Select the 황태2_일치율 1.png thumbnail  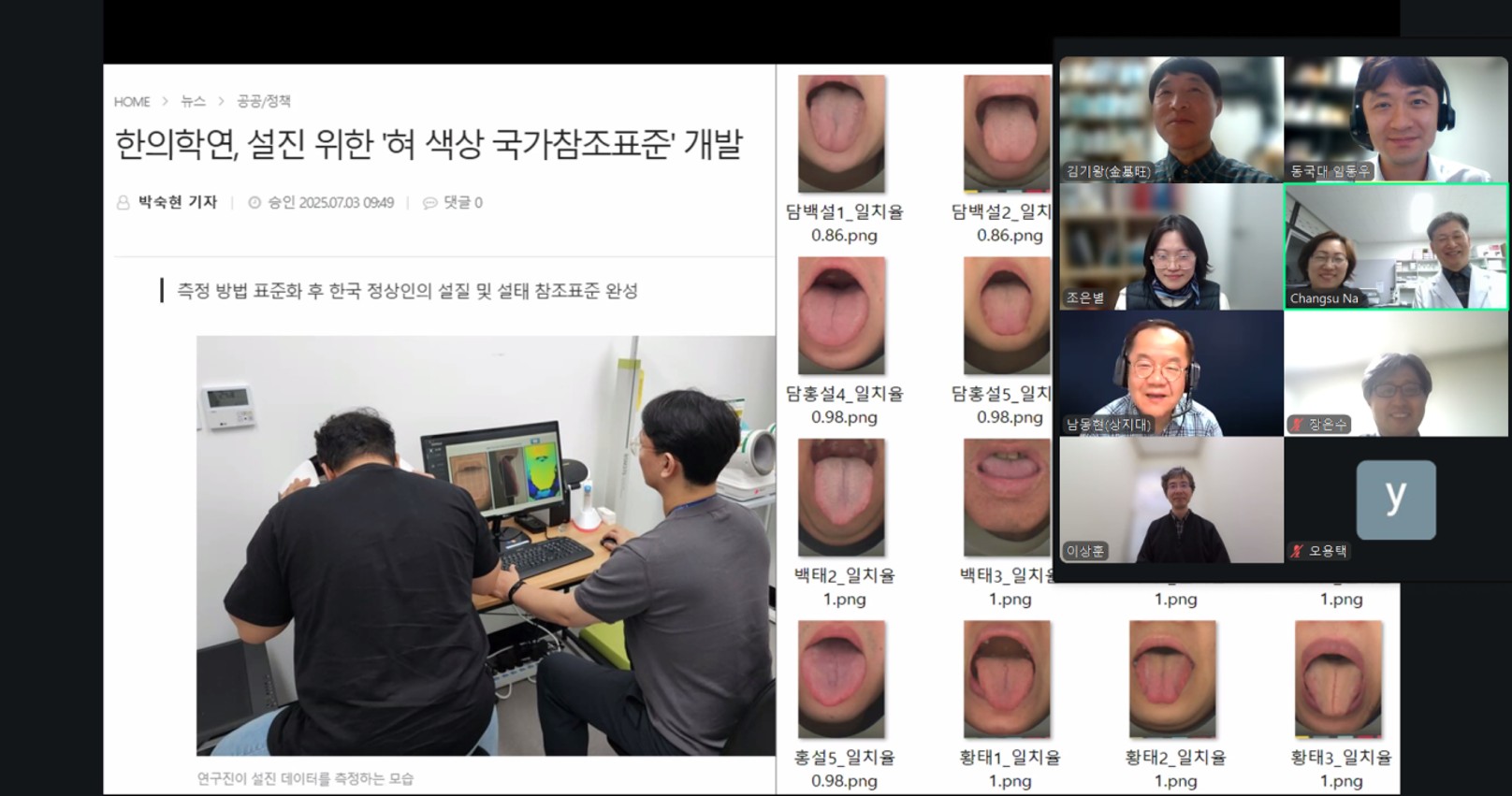click(1173, 679)
